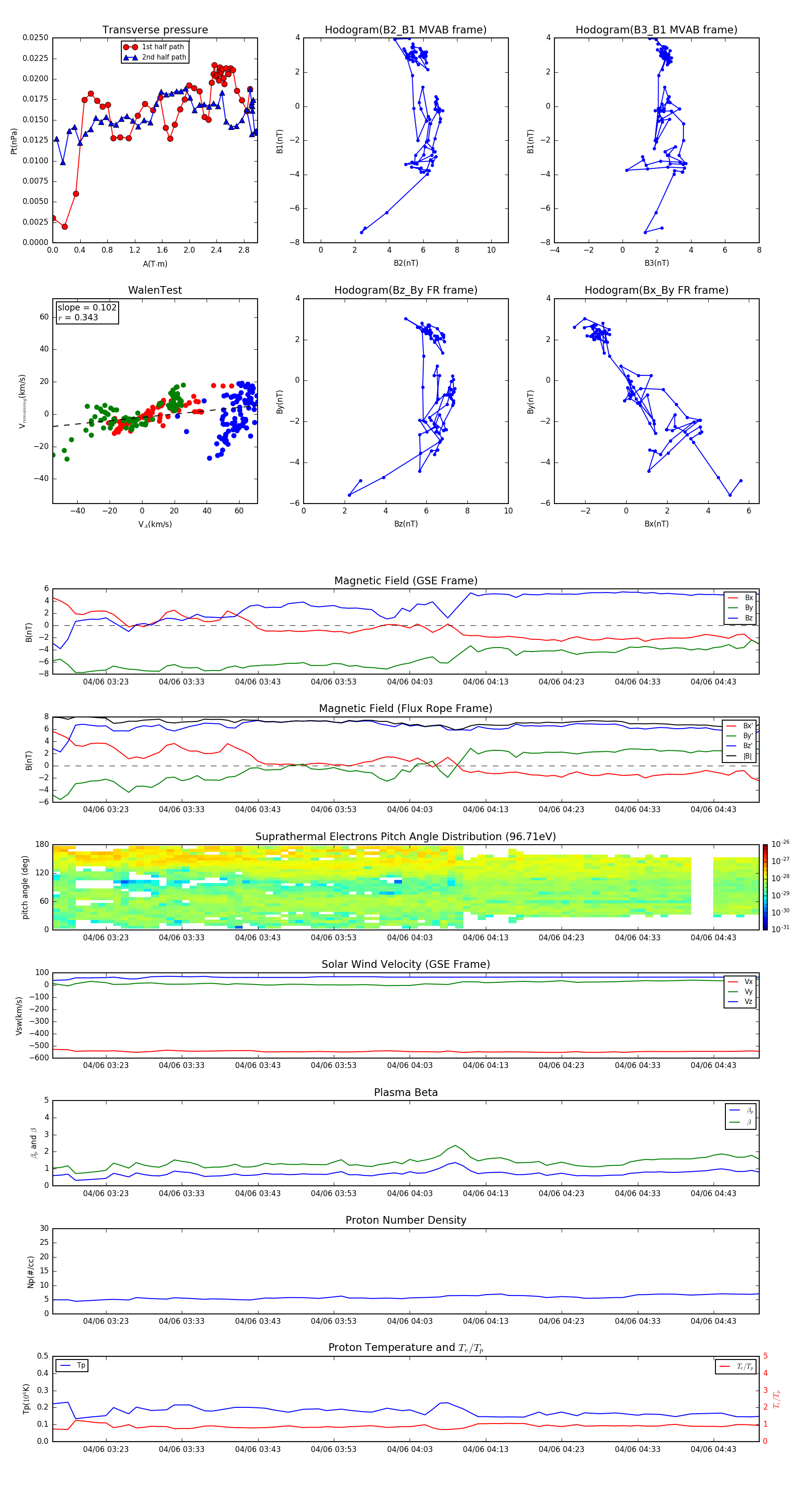Click the "Hodogram(Bz_By FR frame)" title
This screenshot has height=1489, width=812.
tap(406, 290)
